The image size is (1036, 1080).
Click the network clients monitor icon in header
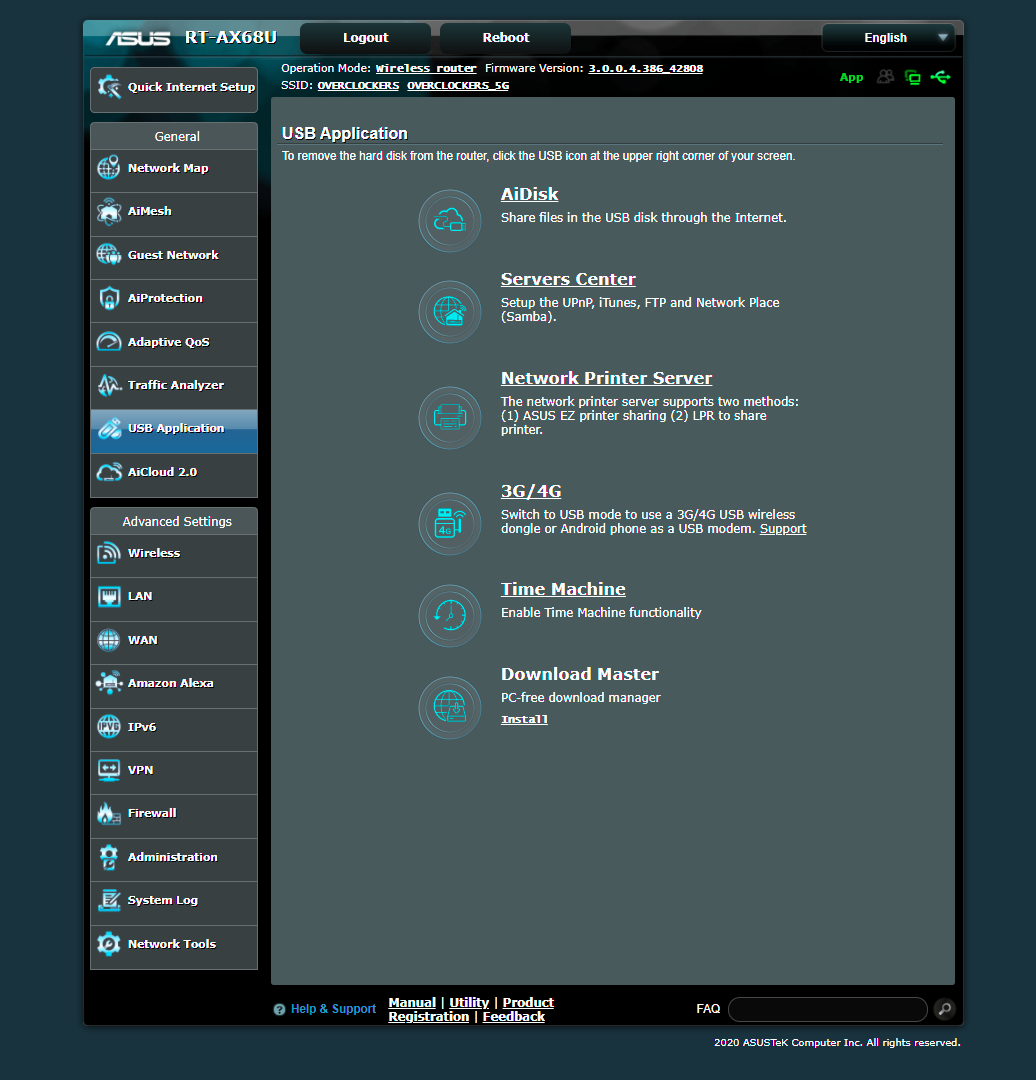coord(913,77)
